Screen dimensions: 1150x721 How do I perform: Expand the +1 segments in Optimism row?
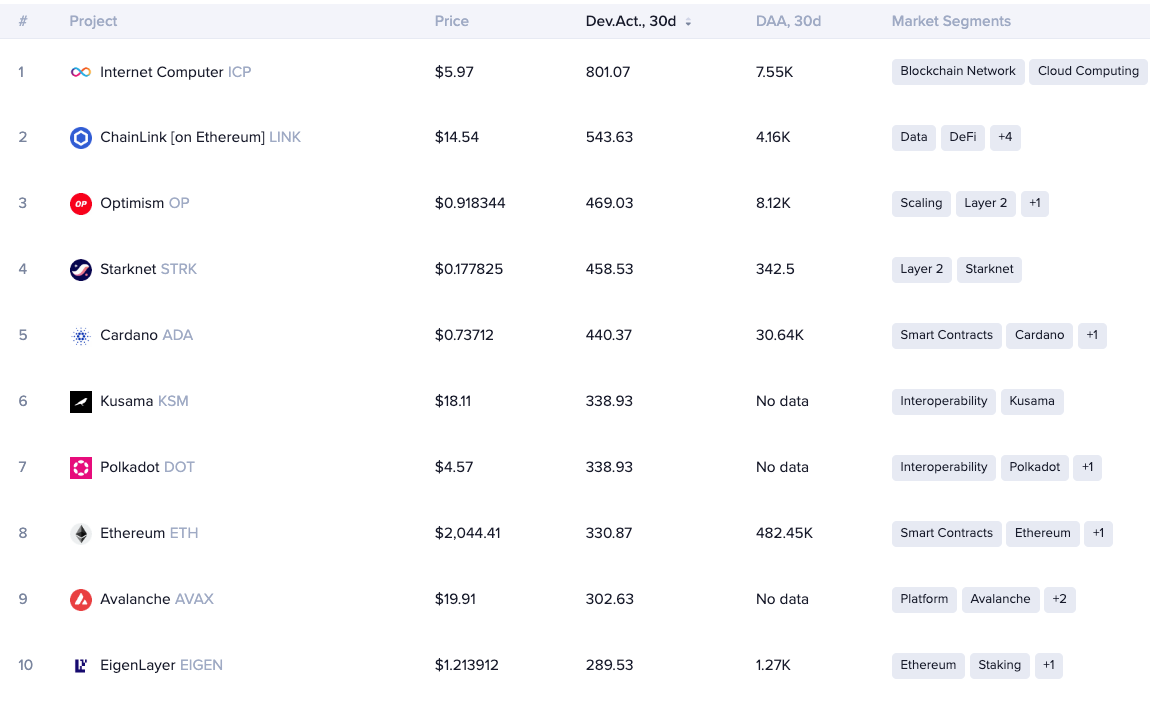pos(1035,203)
